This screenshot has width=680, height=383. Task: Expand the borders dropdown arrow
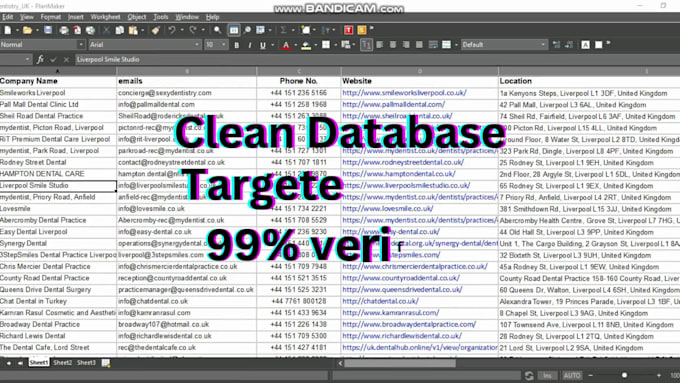[x=335, y=45]
